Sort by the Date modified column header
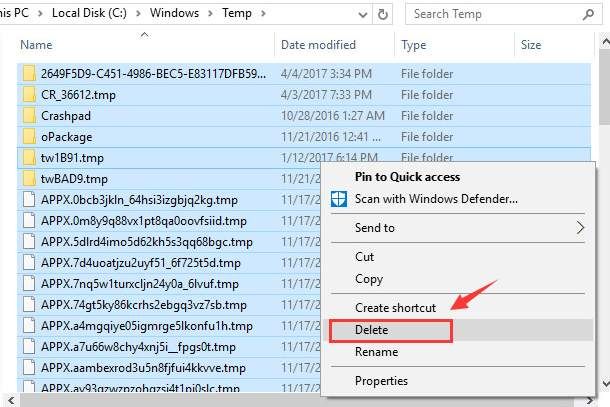 [318, 45]
